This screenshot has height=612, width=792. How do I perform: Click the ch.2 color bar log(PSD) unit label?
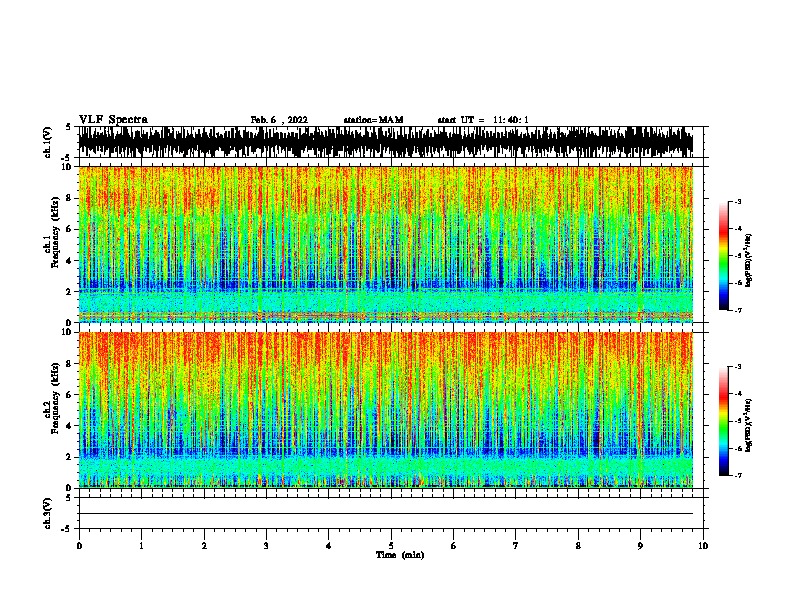tap(749, 425)
